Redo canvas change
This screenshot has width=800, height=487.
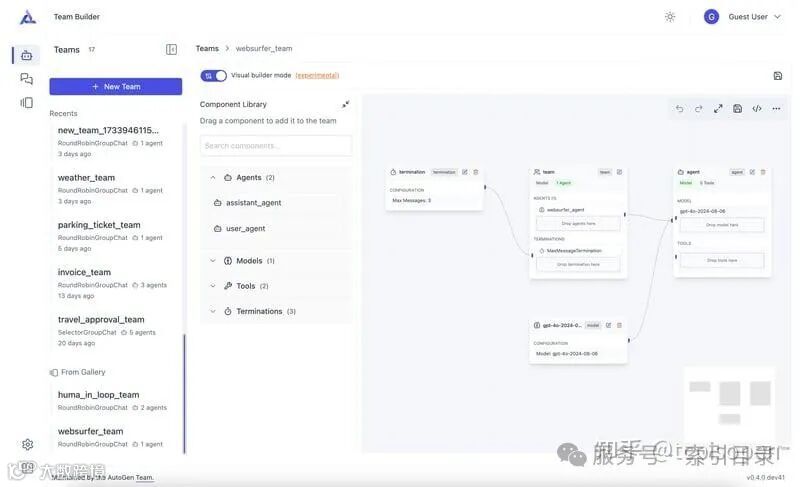698,109
